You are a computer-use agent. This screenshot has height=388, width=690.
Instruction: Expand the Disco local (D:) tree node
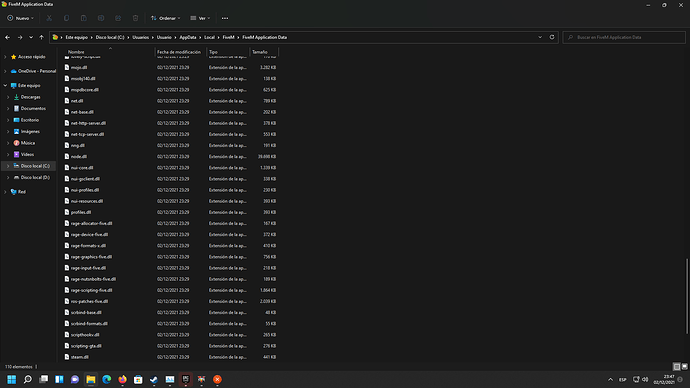[8, 177]
